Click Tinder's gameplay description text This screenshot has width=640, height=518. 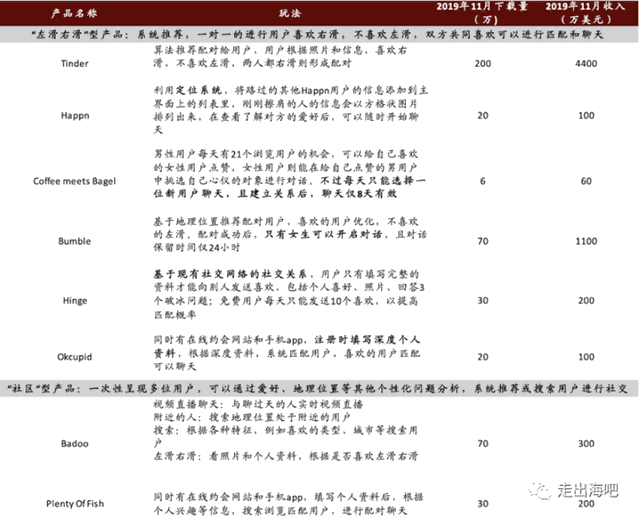click(280, 57)
